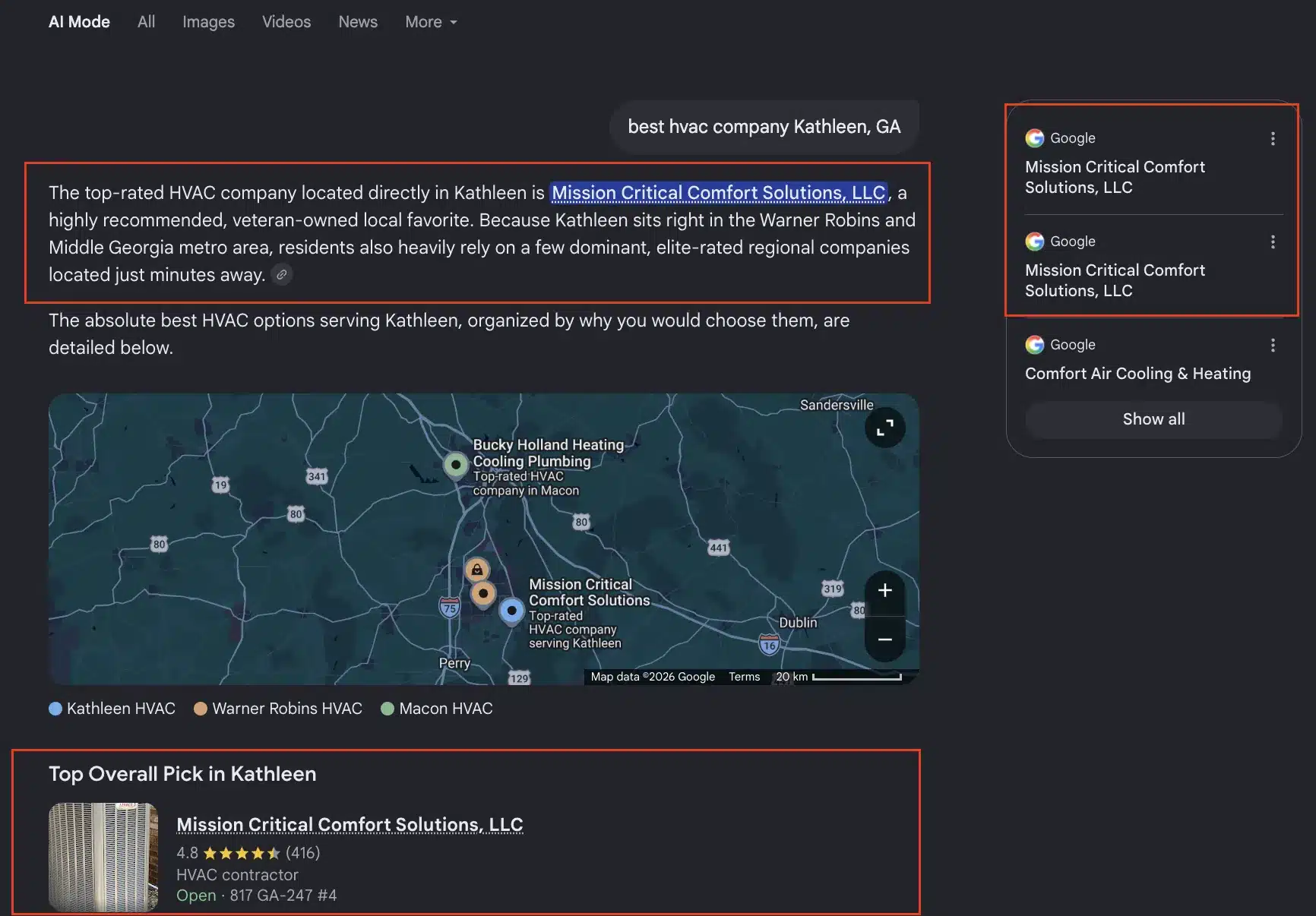Image resolution: width=1316 pixels, height=916 pixels.
Task: Click 'Map data ©2026 Google' text
Action: pos(653,677)
